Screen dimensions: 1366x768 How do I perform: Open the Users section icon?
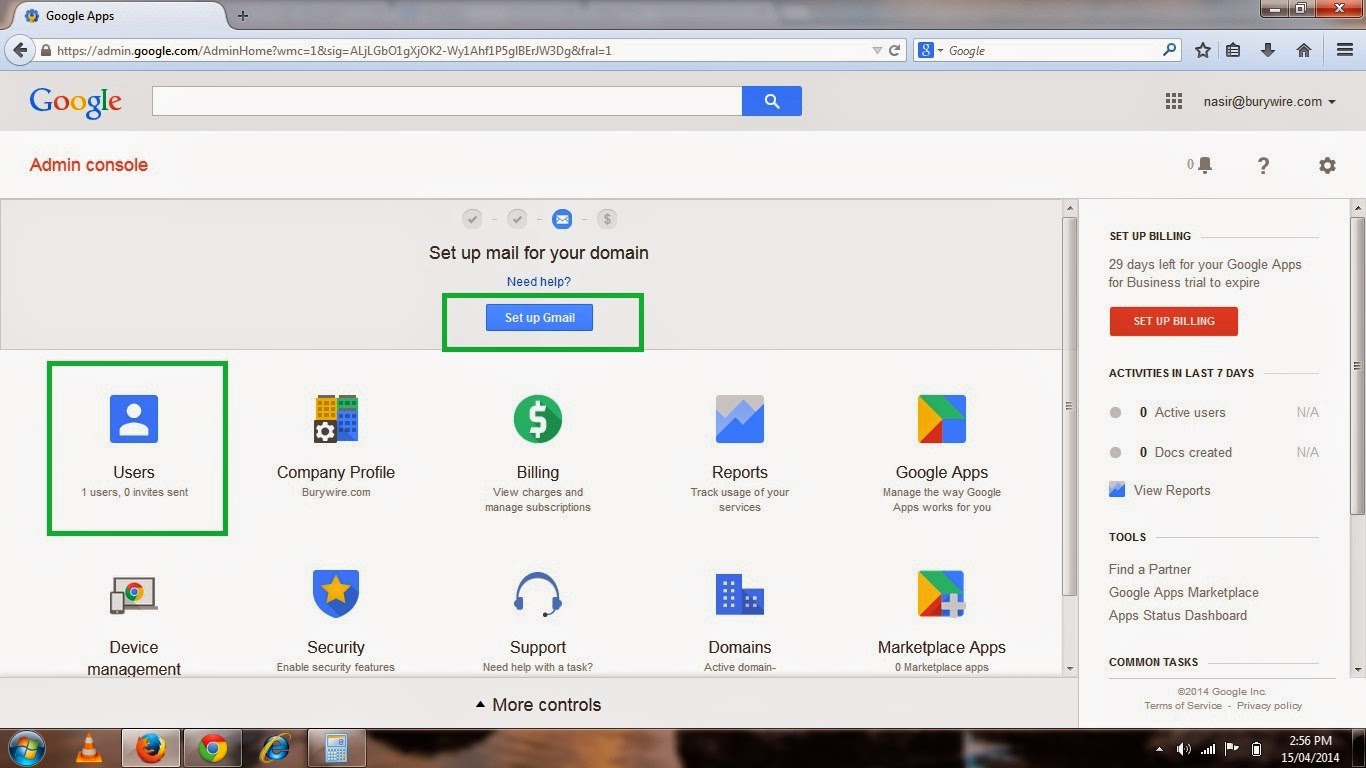tap(134, 418)
